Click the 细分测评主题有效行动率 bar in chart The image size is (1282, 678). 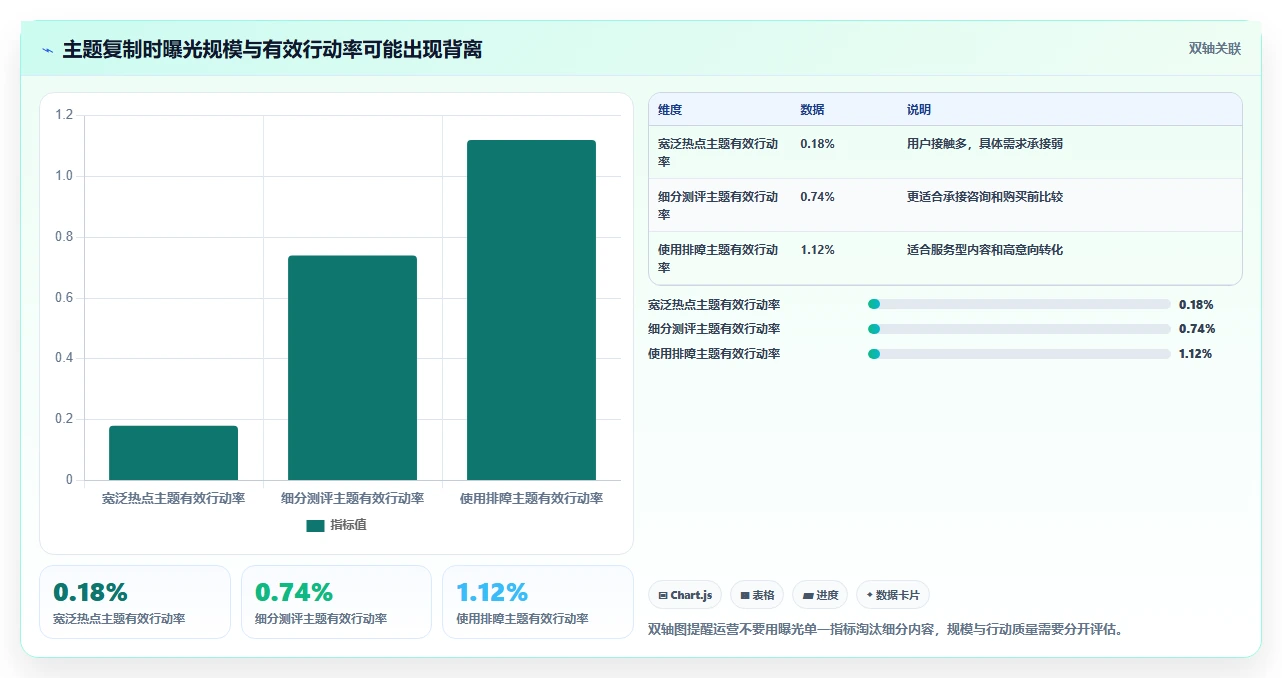[352, 368]
